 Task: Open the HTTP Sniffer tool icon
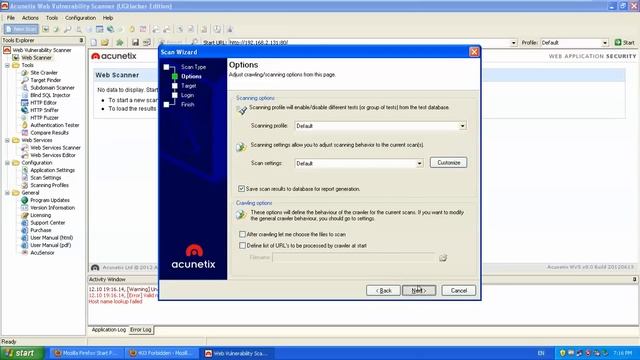click(x=24, y=110)
